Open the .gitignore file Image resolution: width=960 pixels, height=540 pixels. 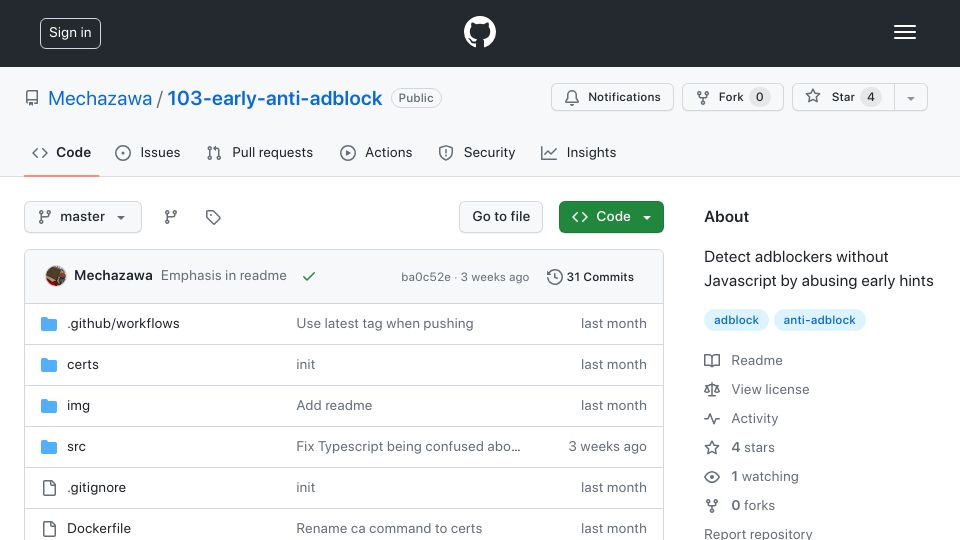tap(96, 487)
